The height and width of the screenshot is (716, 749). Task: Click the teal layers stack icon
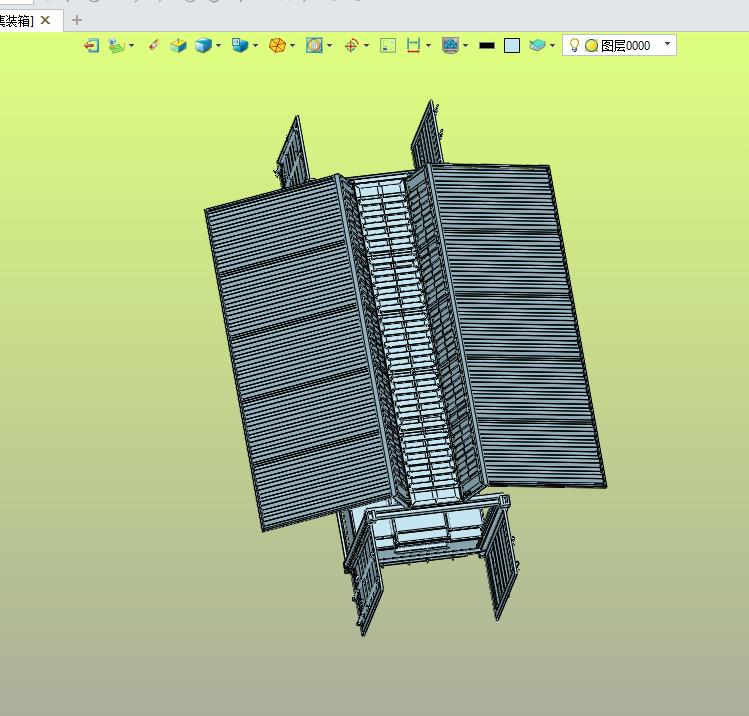tap(537, 45)
